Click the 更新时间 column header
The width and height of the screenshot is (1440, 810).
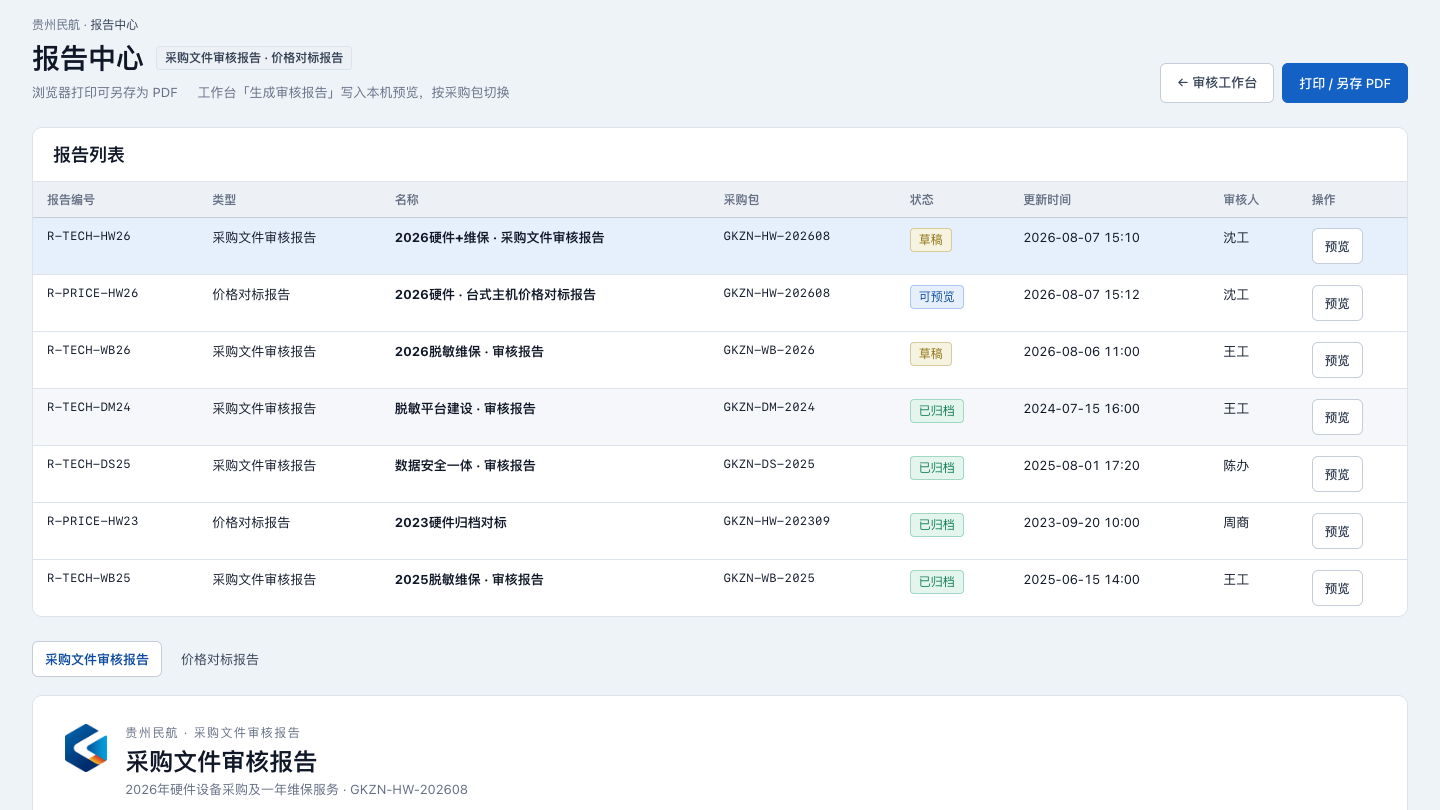click(1047, 200)
